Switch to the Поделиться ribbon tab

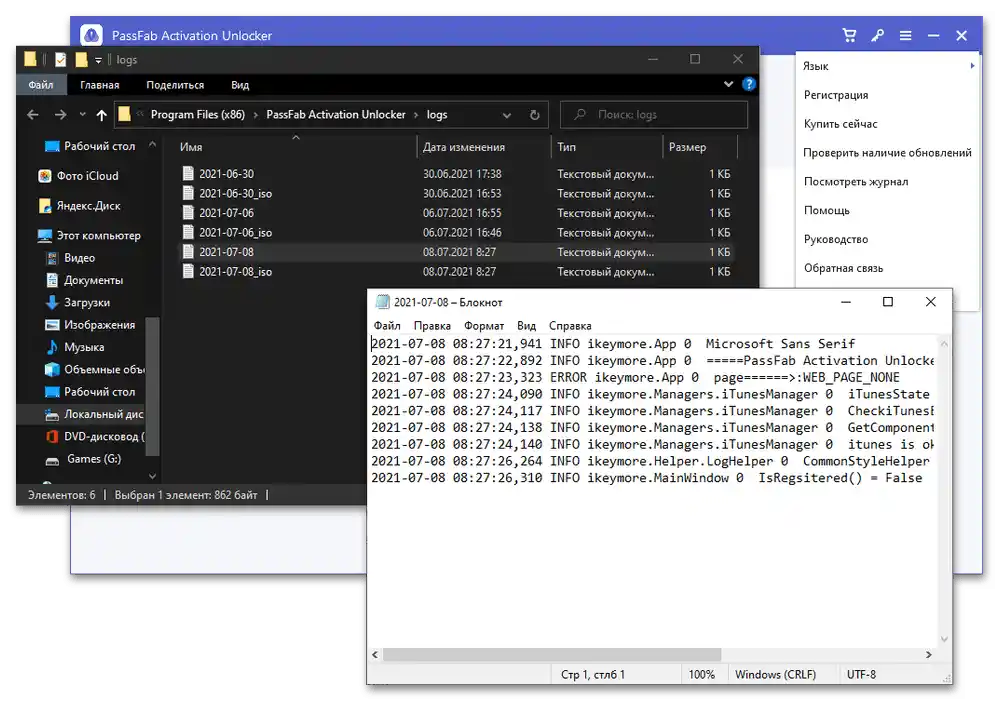[x=175, y=85]
